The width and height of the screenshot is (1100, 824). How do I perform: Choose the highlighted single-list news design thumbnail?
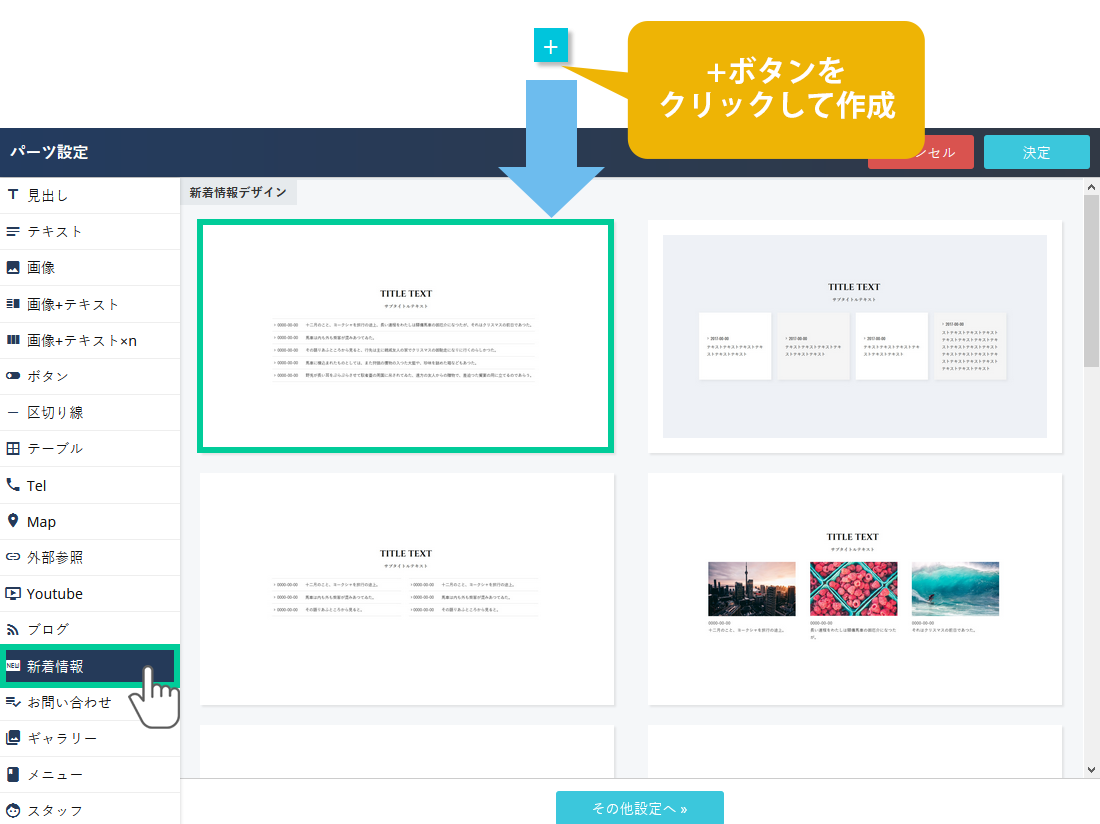pyautogui.click(x=406, y=337)
